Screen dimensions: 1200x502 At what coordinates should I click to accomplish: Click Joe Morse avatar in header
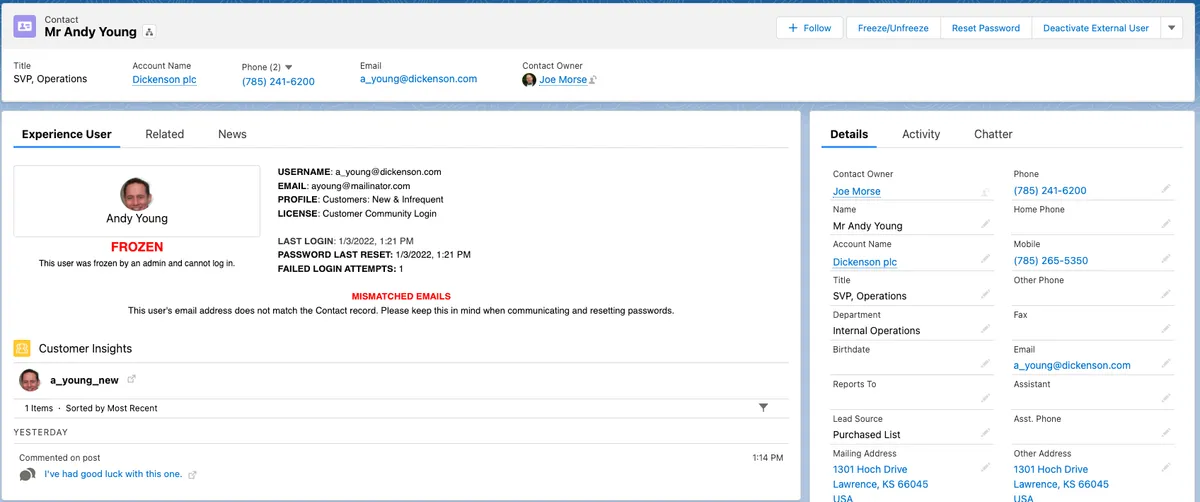point(529,80)
